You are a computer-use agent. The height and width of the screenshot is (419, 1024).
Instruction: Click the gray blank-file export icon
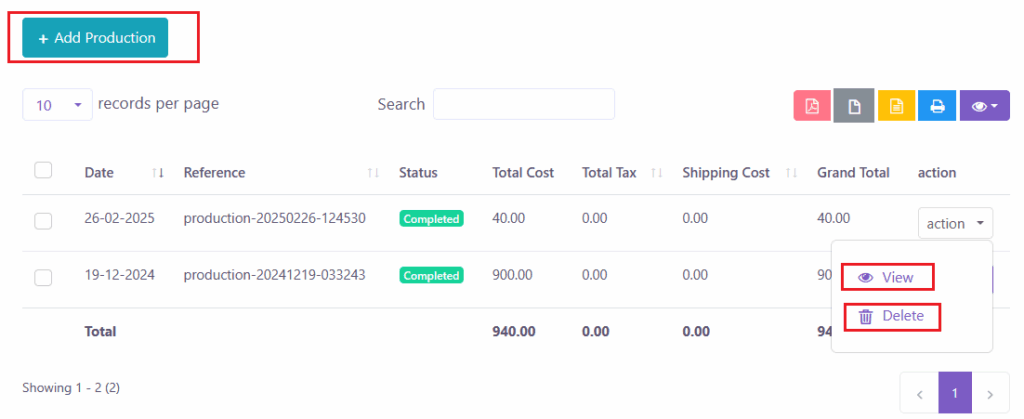click(854, 106)
